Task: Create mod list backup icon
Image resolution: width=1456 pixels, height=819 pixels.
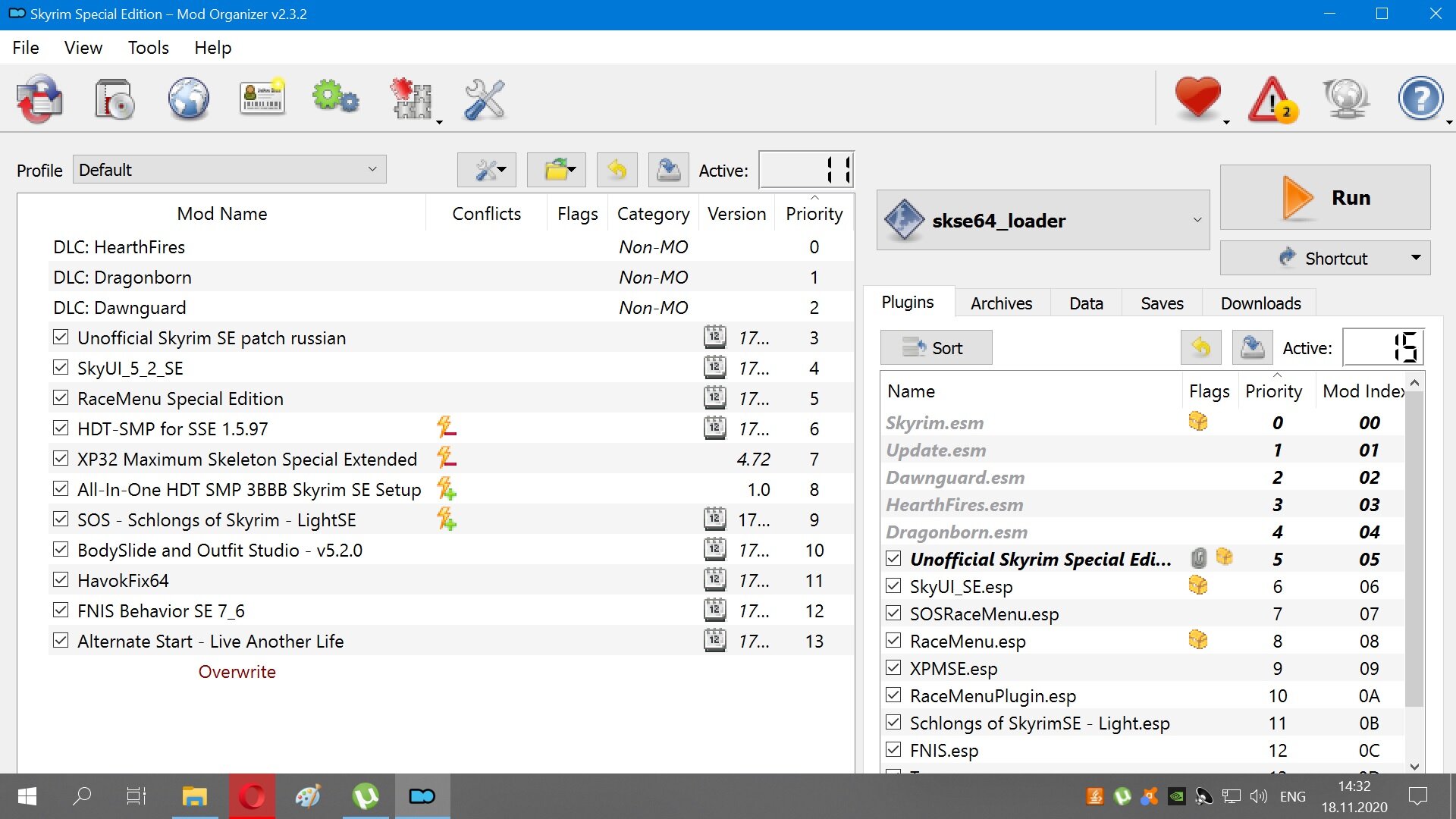Action: (x=668, y=170)
